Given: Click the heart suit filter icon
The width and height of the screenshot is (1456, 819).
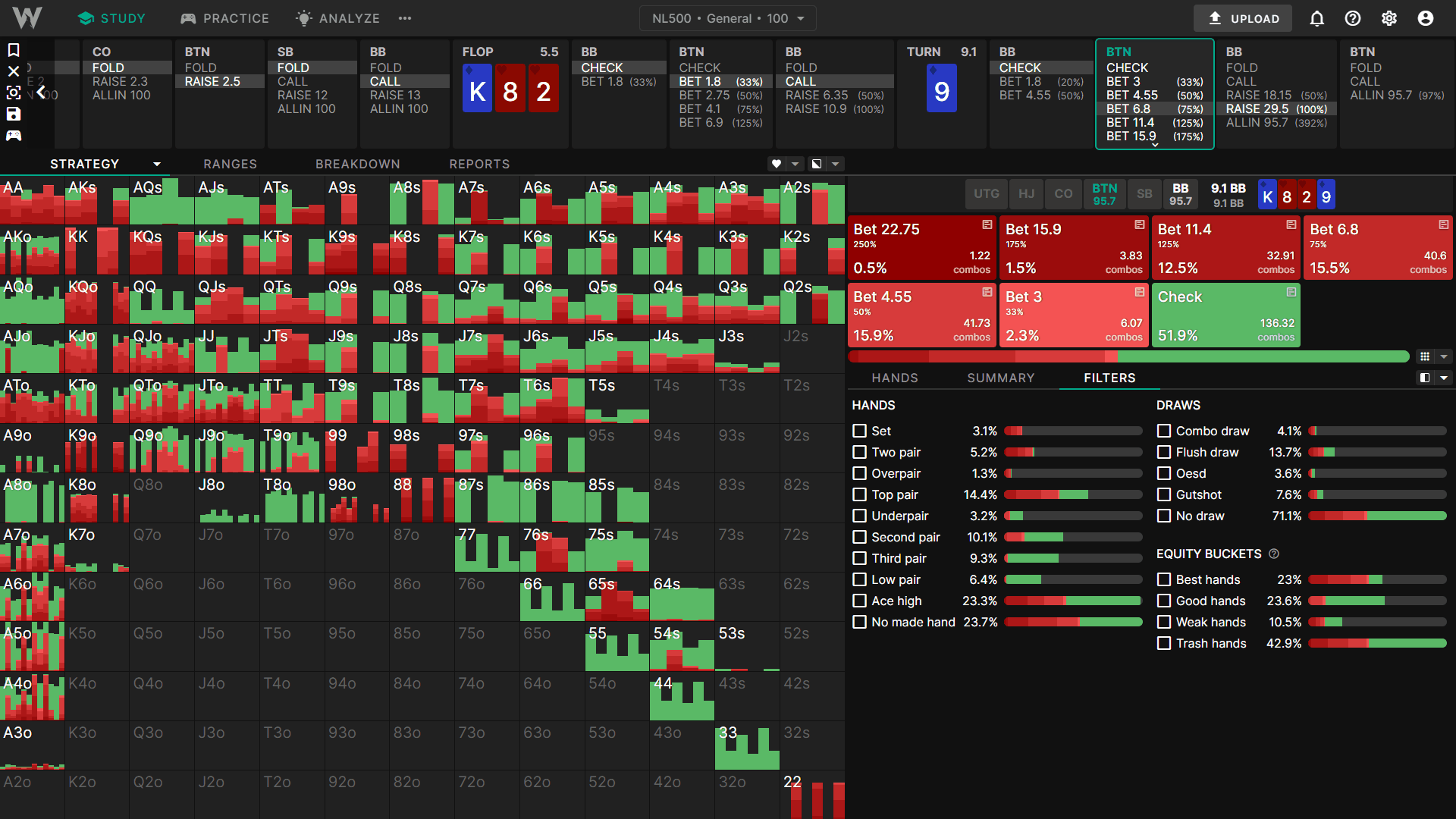Looking at the screenshot, I should [777, 164].
